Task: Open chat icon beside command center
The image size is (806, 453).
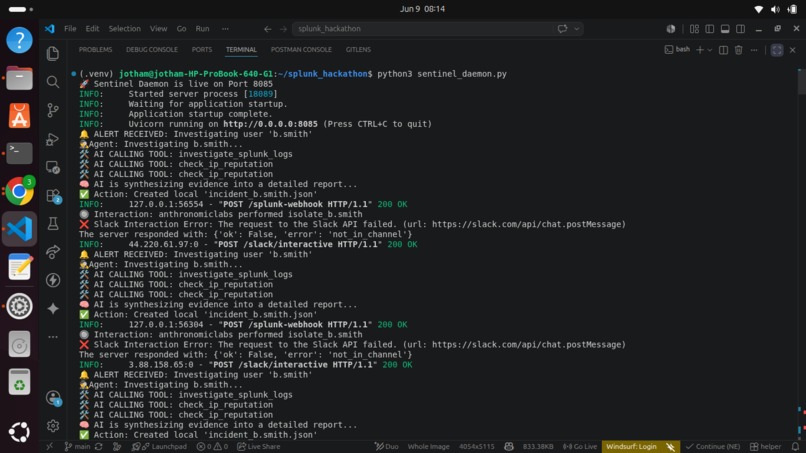Action: tap(562, 29)
